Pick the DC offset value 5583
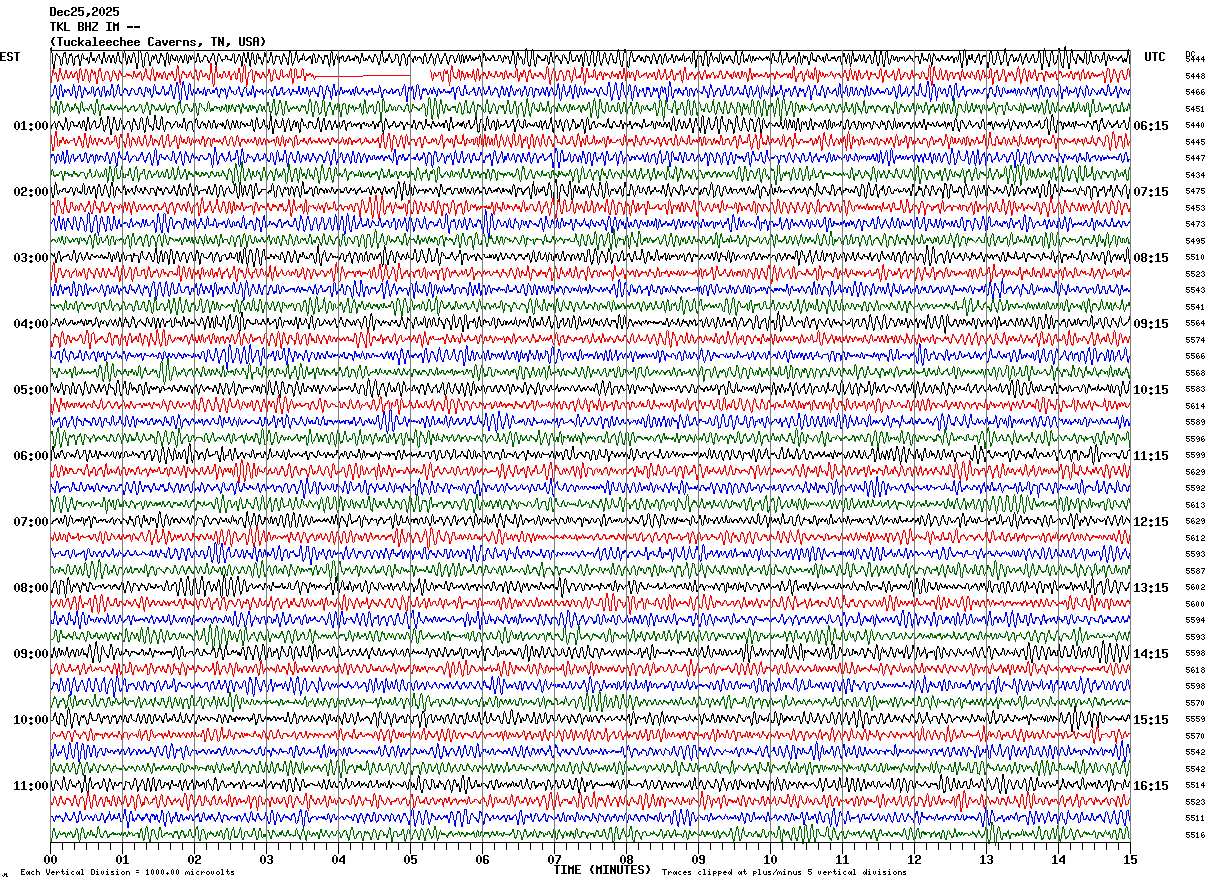The image size is (1210, 886). [1195, 389]
